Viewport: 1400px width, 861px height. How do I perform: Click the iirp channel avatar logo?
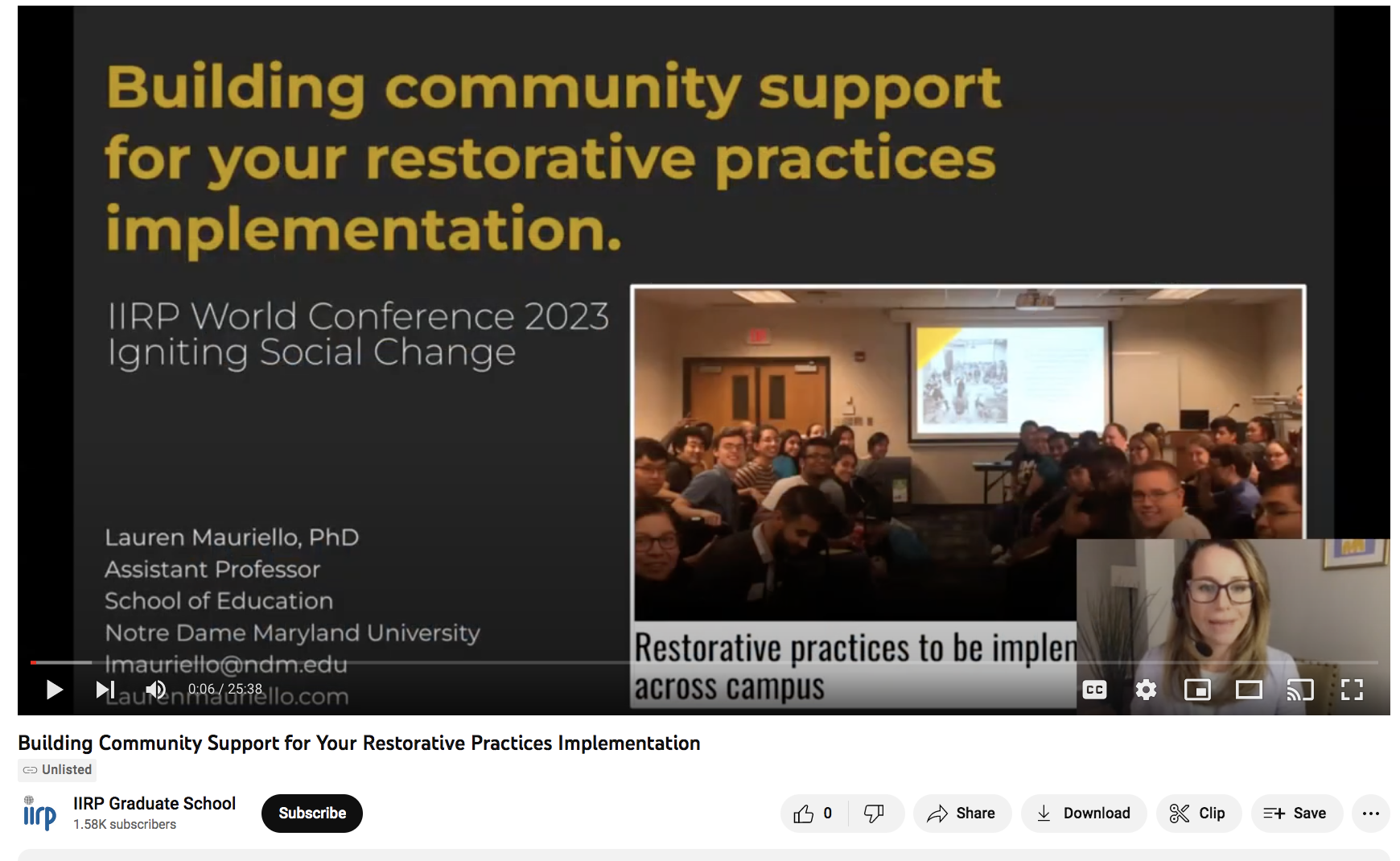coord(39,814)
